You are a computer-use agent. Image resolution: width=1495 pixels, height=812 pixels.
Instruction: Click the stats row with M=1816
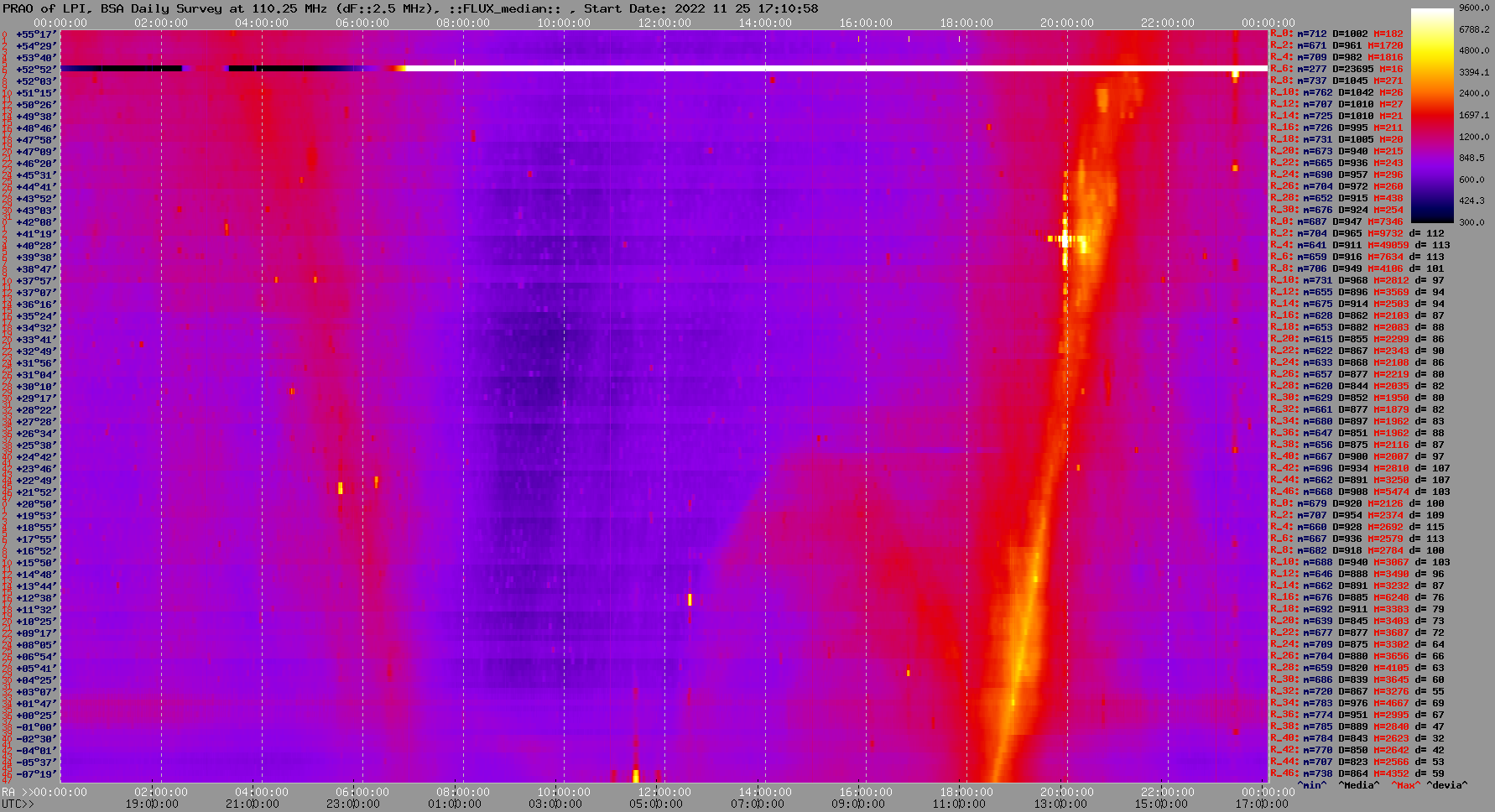pyautogui.click(x=1336, y=57)
